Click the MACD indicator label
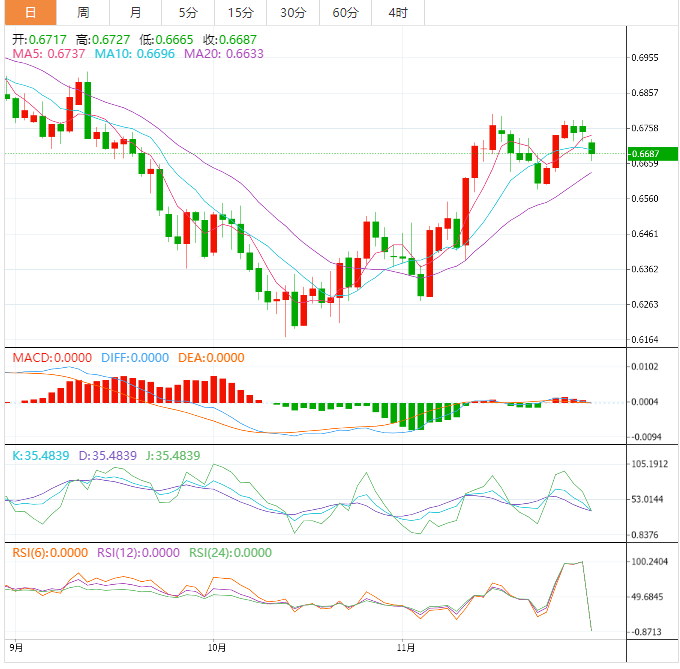The height and width of the screenshot is (669, 680). pyautogui.click(x=51, y=358)
